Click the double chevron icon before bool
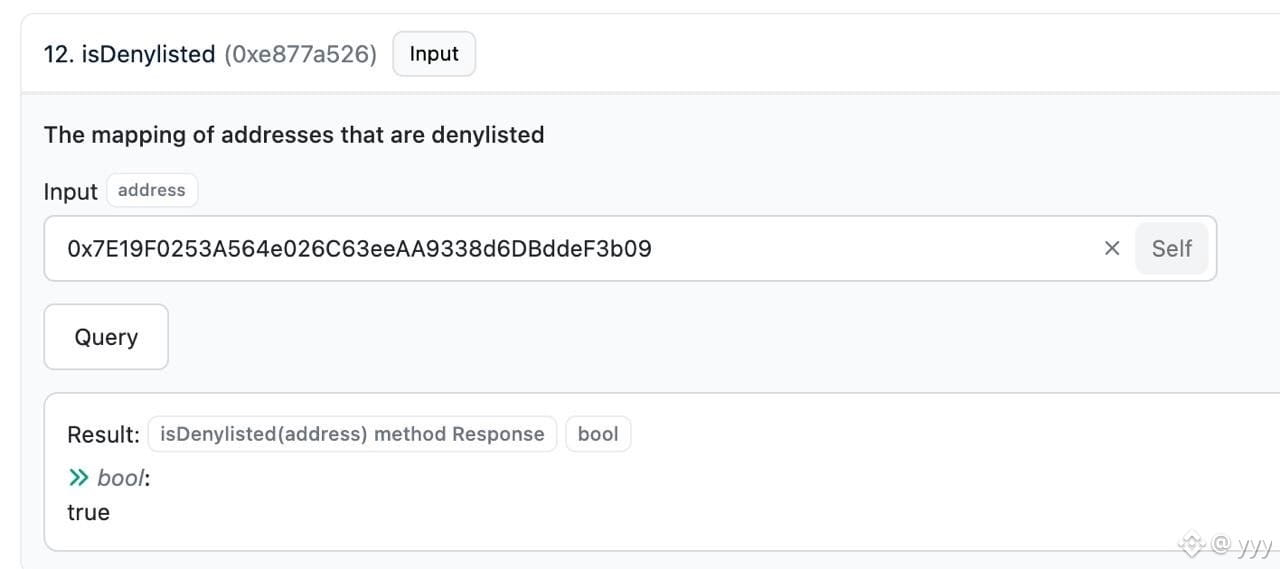Viewport: 1280px width, 569px height. (x=79, y=478)
